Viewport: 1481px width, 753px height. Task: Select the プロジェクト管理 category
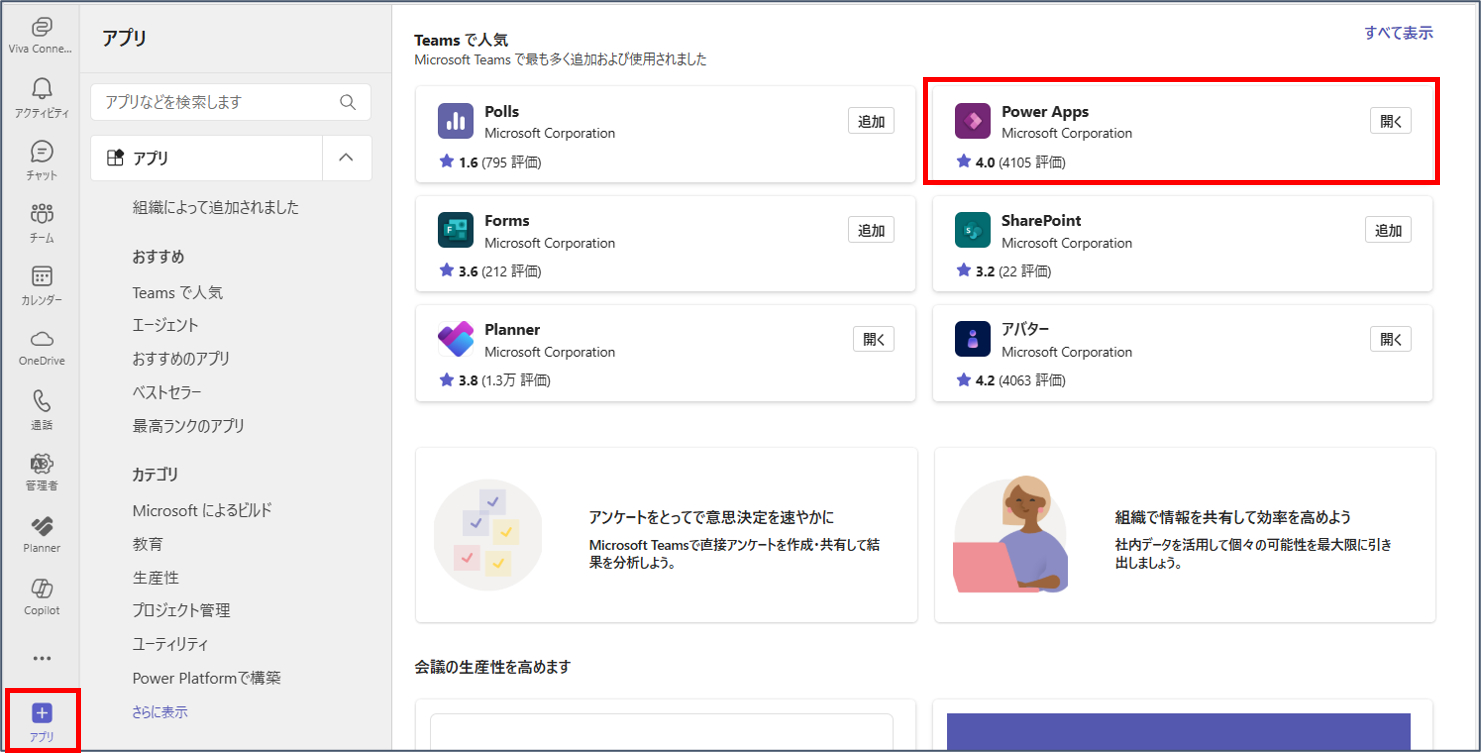pyautogui.click(x=182, y=610)
